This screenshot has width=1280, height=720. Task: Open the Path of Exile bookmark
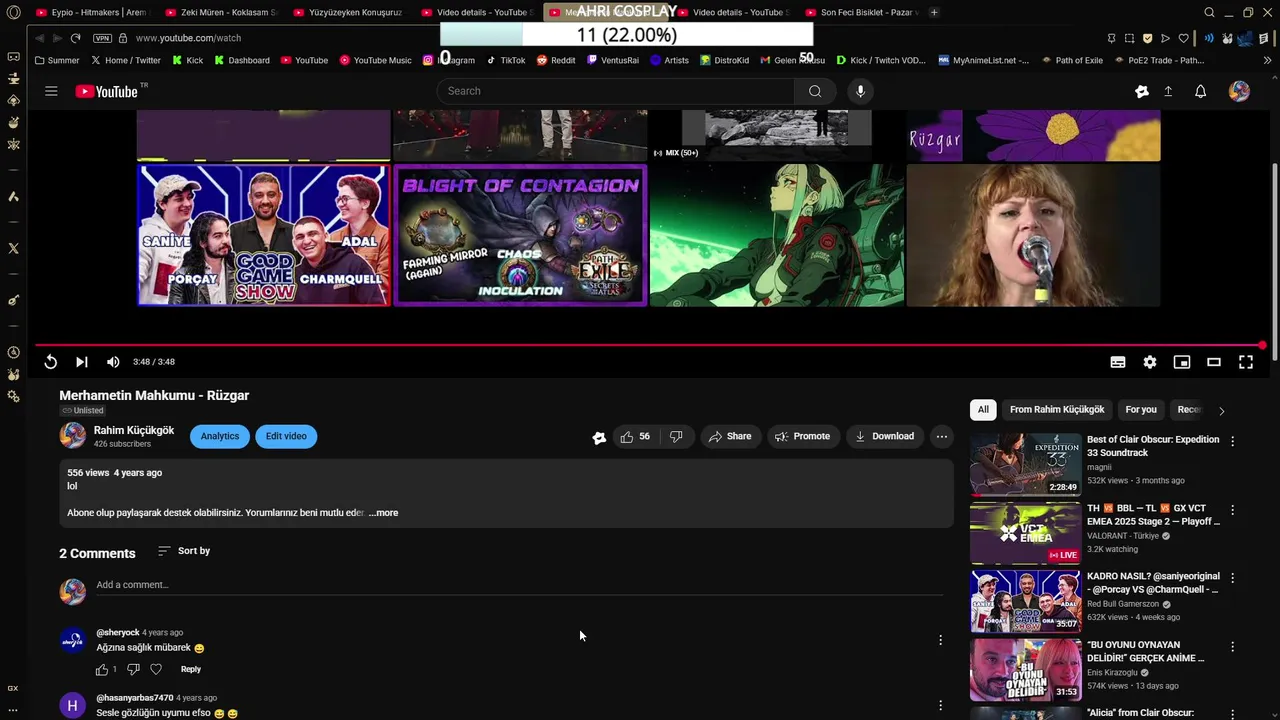point(1072,60)
